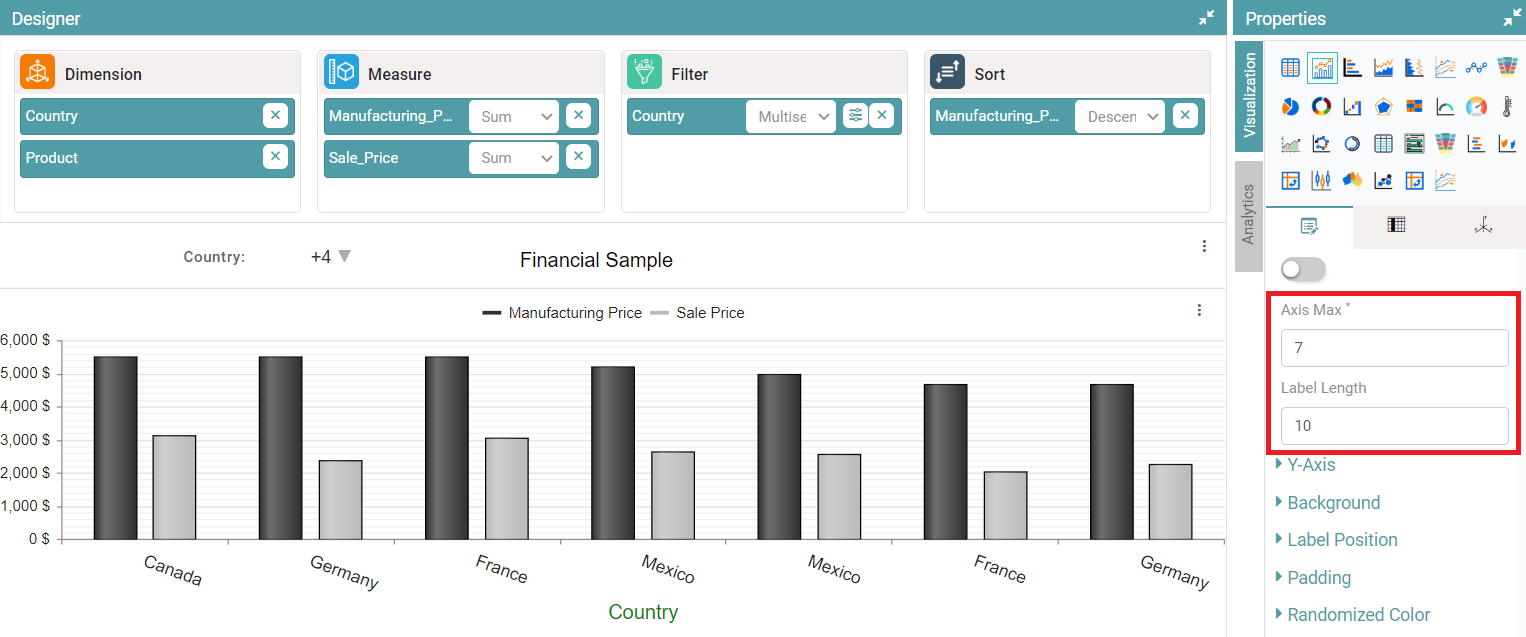Toggle the switch above Axis Max

[1303, 269]
